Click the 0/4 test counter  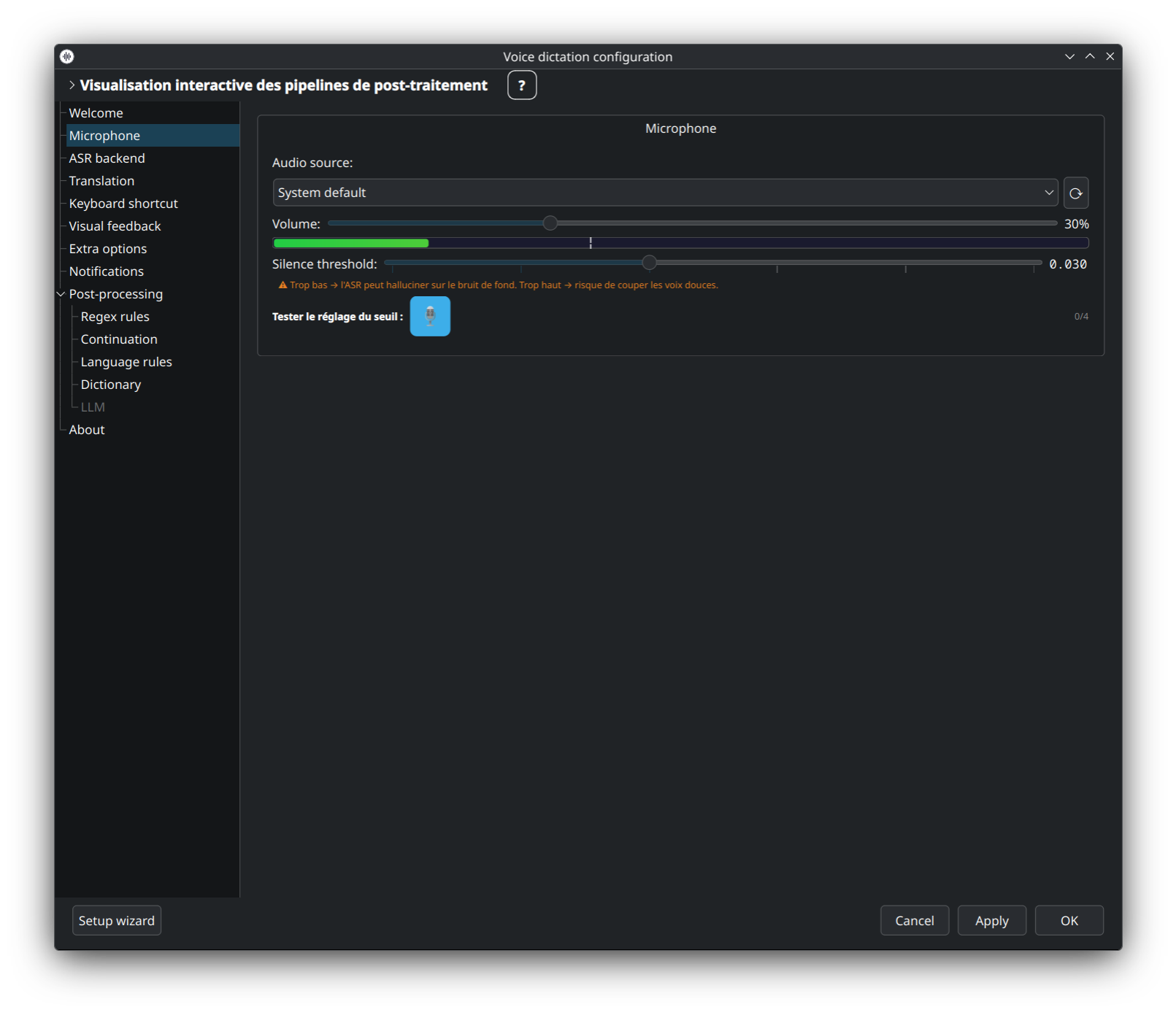(1081, 317)
